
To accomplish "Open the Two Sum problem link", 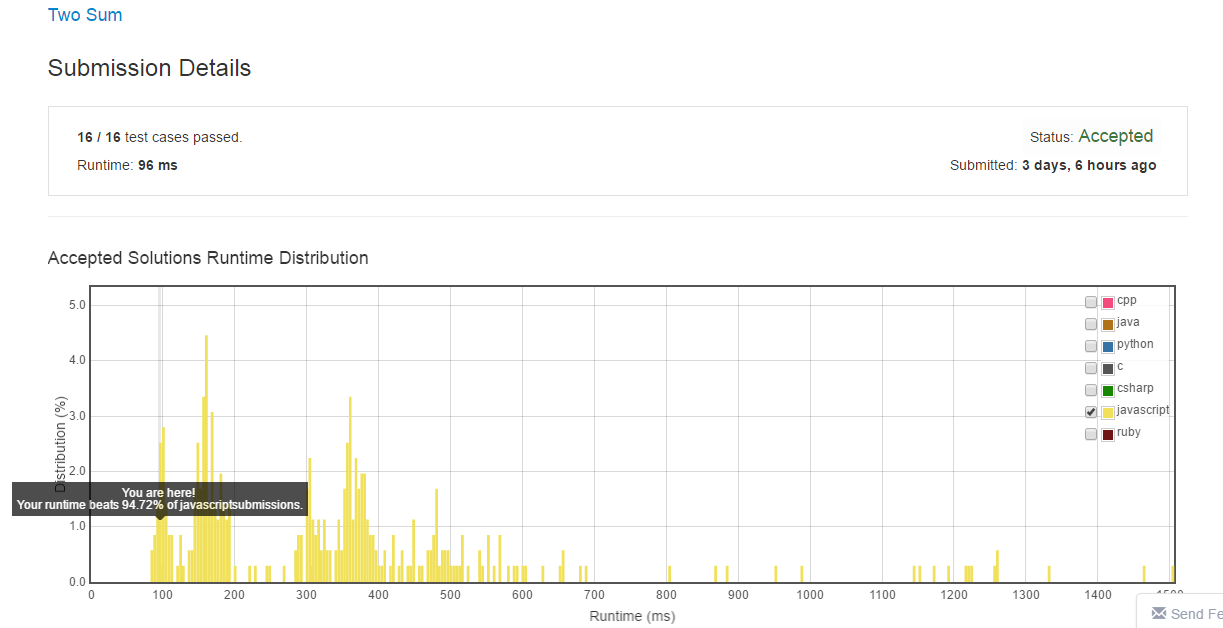I will coord(85,15).
